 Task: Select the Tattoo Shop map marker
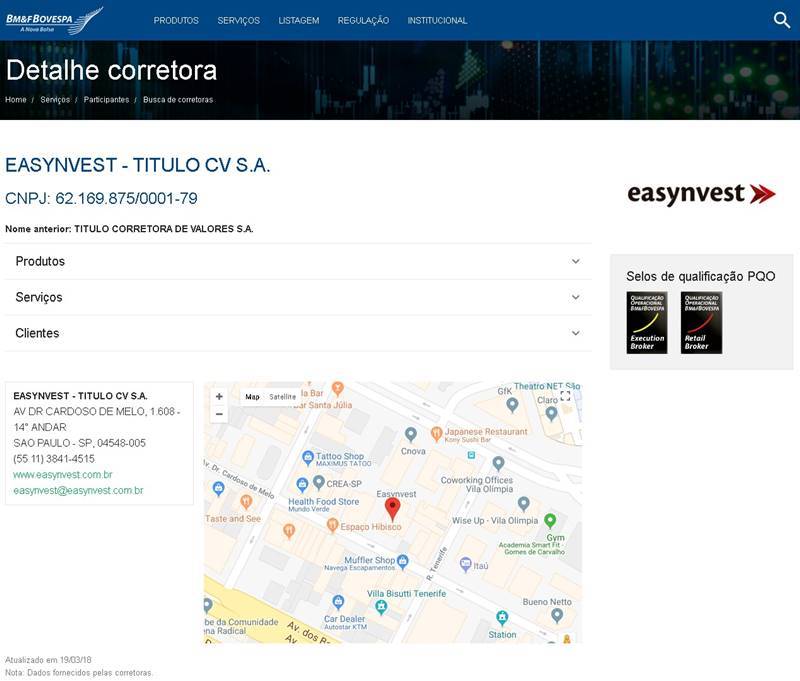(308, 458)
